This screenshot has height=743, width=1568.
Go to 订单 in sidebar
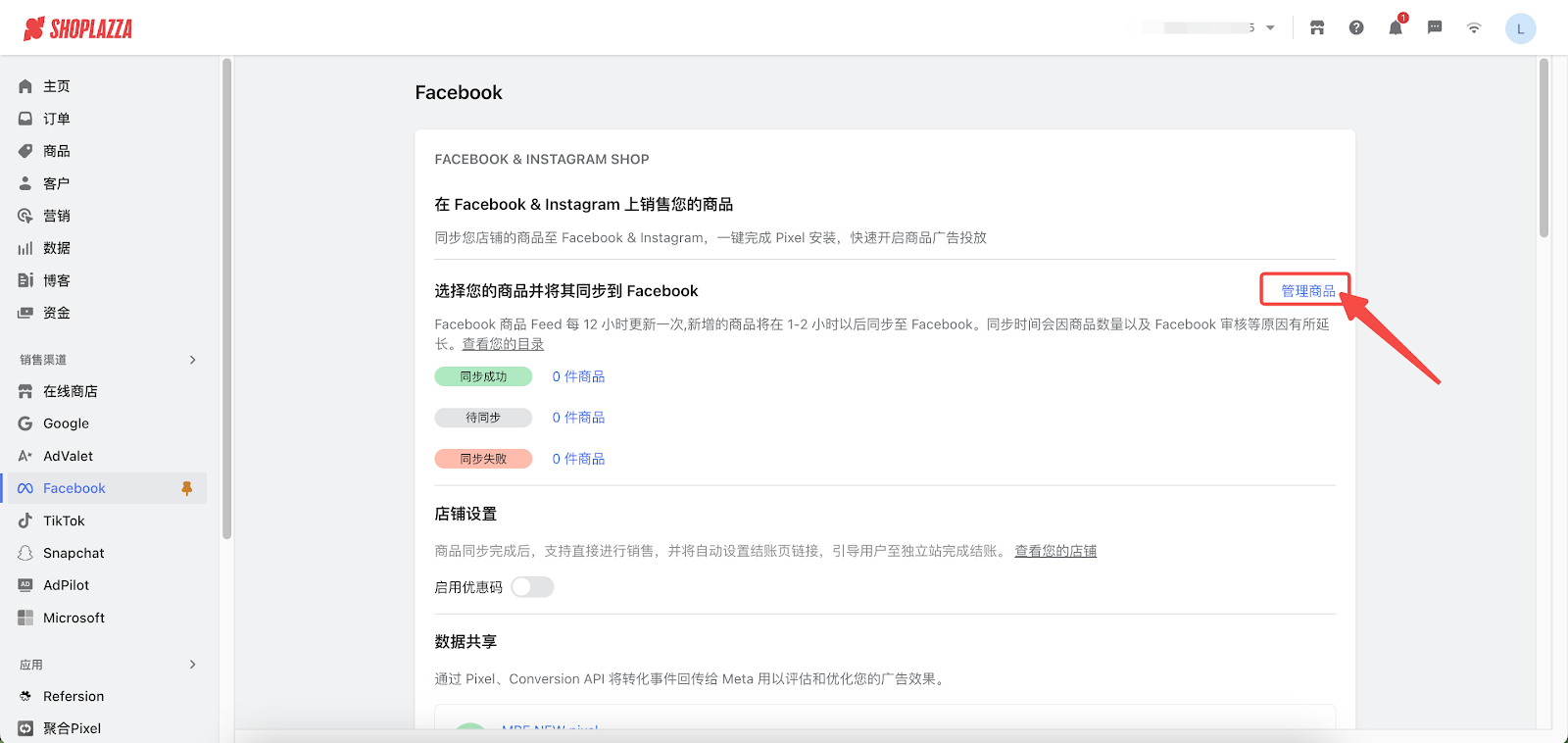57,119
